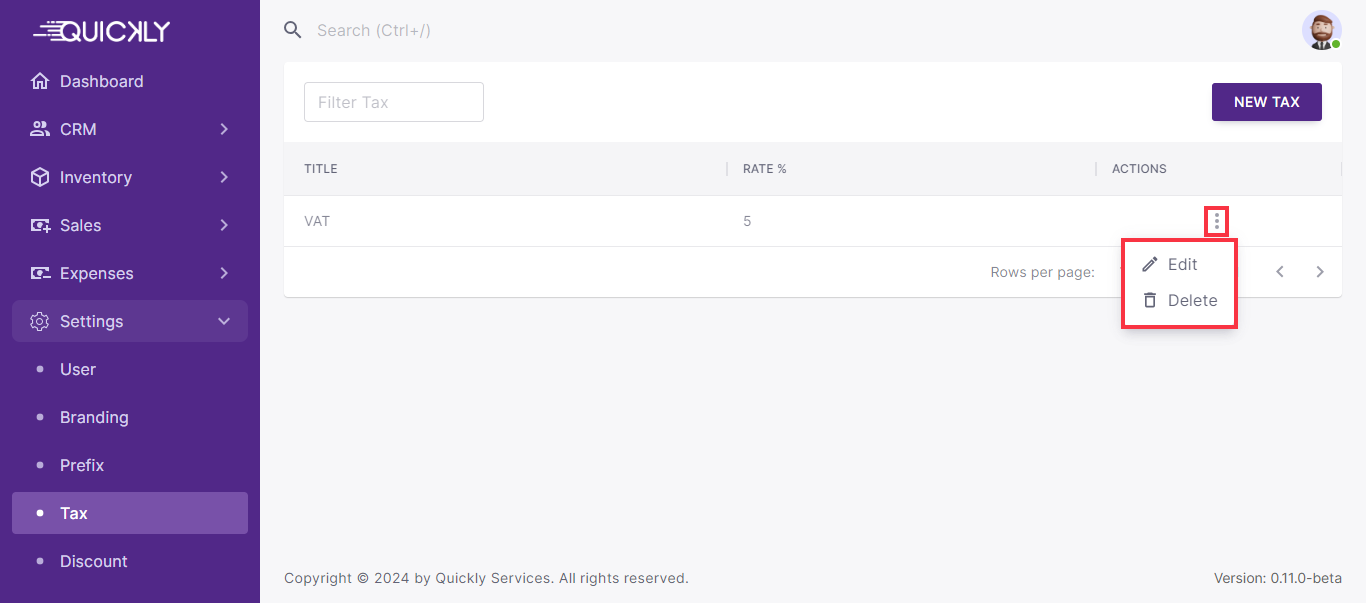
Task: Expand the Sales submenu chevron
Action: (x=224, y=225)
